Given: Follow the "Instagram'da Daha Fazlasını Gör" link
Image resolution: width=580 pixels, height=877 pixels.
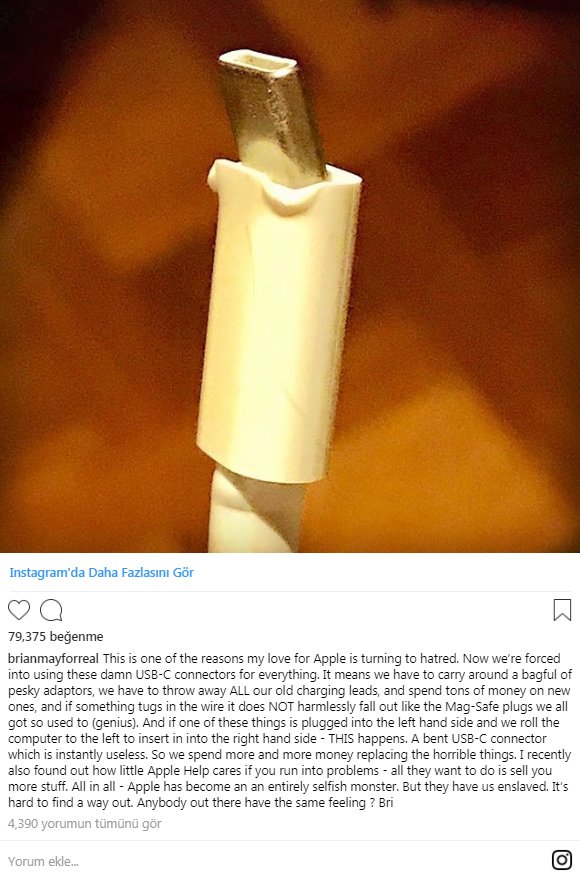Looking at the screenshot, I should pos(101,572).
